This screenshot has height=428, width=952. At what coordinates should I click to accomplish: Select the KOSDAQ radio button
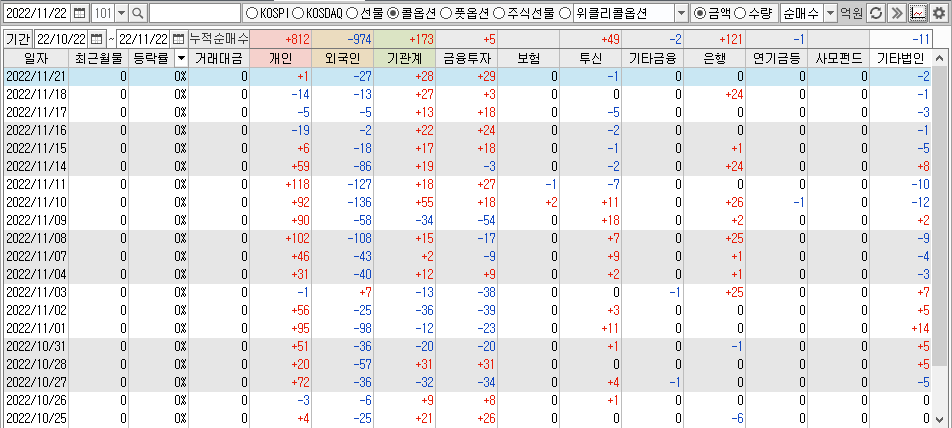298,13
